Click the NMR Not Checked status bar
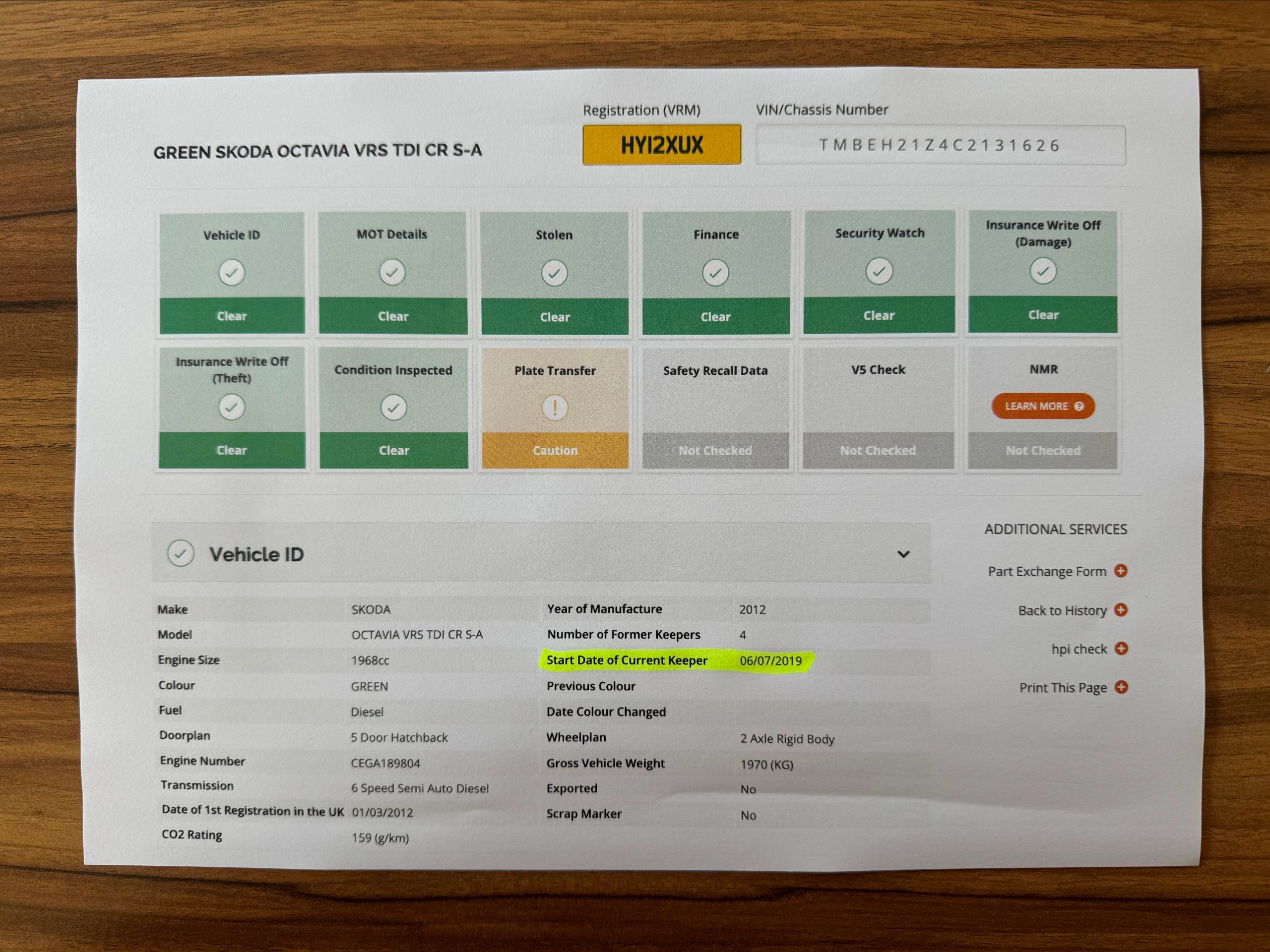The width and height of the screenshot is (1270, 952). coord(1043,450)
